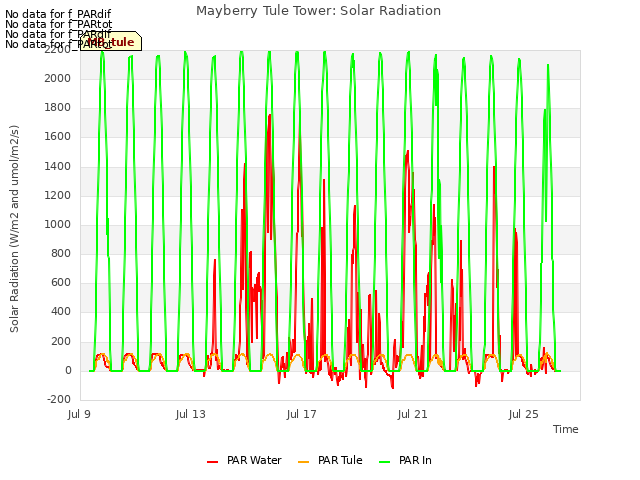
Task: Click the Time x-axis title
Action: click(x=566, y=429)
